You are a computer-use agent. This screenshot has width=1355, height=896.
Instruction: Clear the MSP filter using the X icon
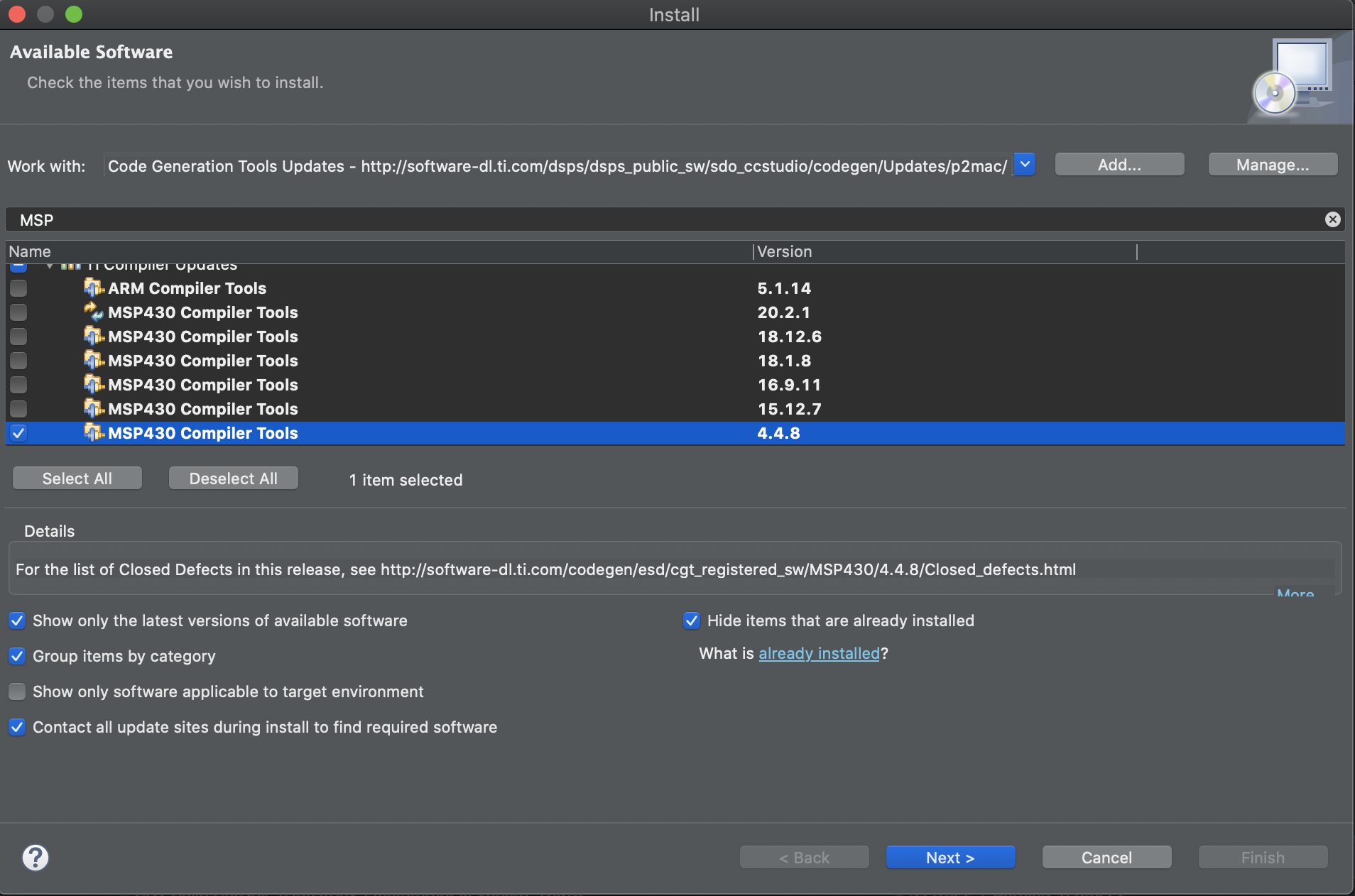(1333, 219)
